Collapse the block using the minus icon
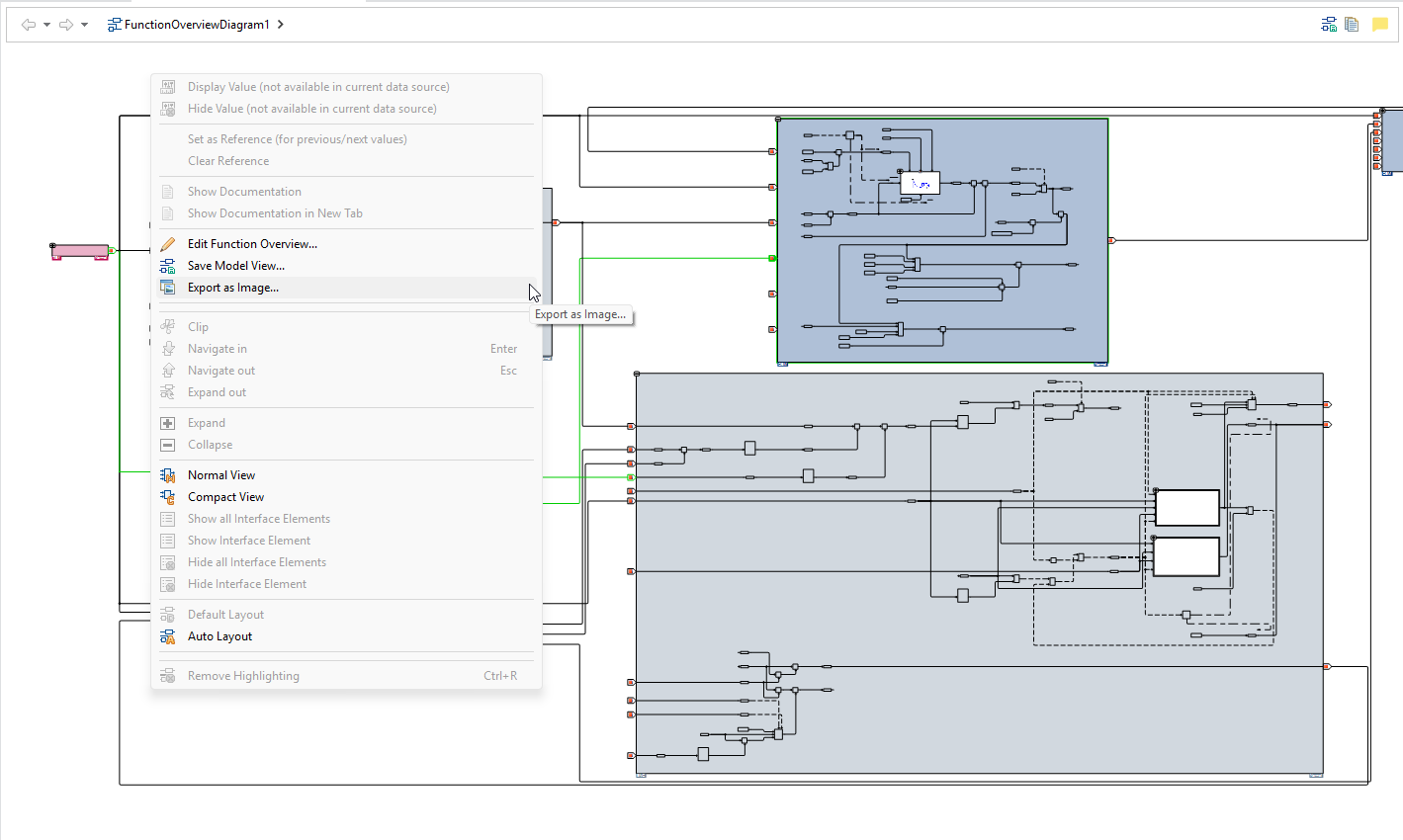This screenshot has width=1403, height=840. pyautogui.click(x=168, y=444)
